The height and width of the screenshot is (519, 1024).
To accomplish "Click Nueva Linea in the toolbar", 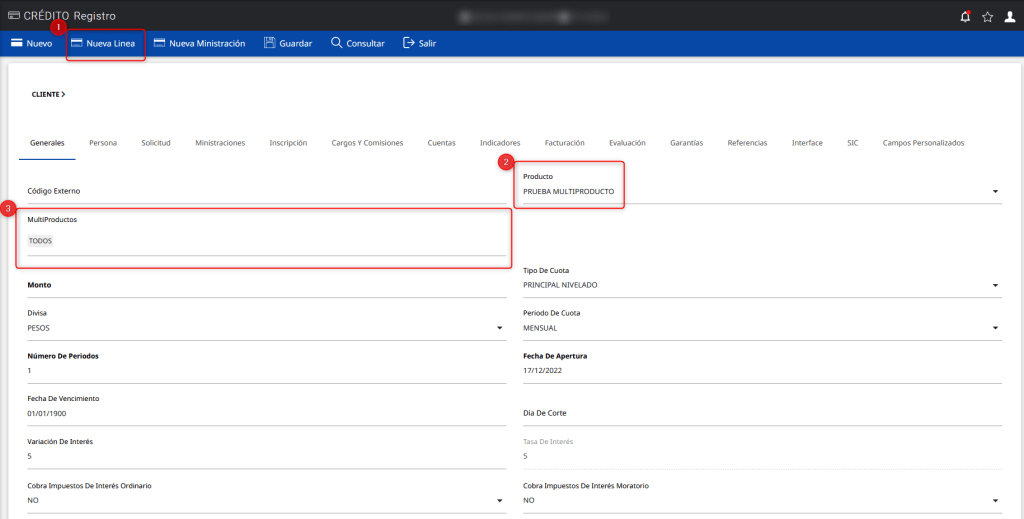I will (104, 44).
